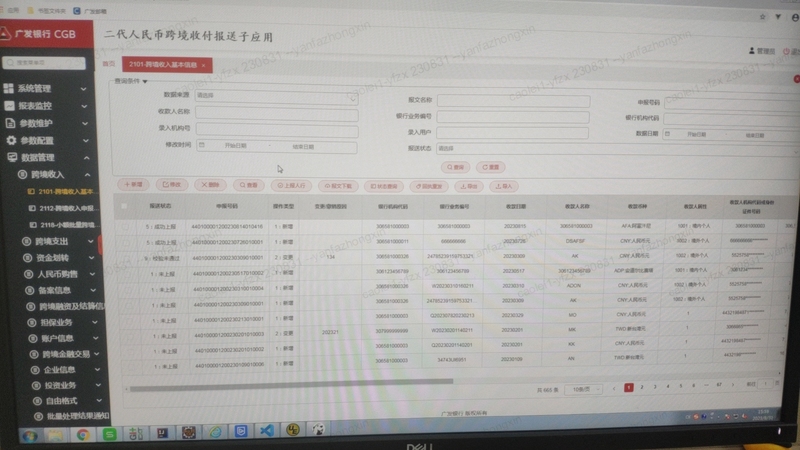Open 批量处理结果通知 menu item
This screenshot has height=450, width=800.
pyautogui.click(x=72, y=416)
